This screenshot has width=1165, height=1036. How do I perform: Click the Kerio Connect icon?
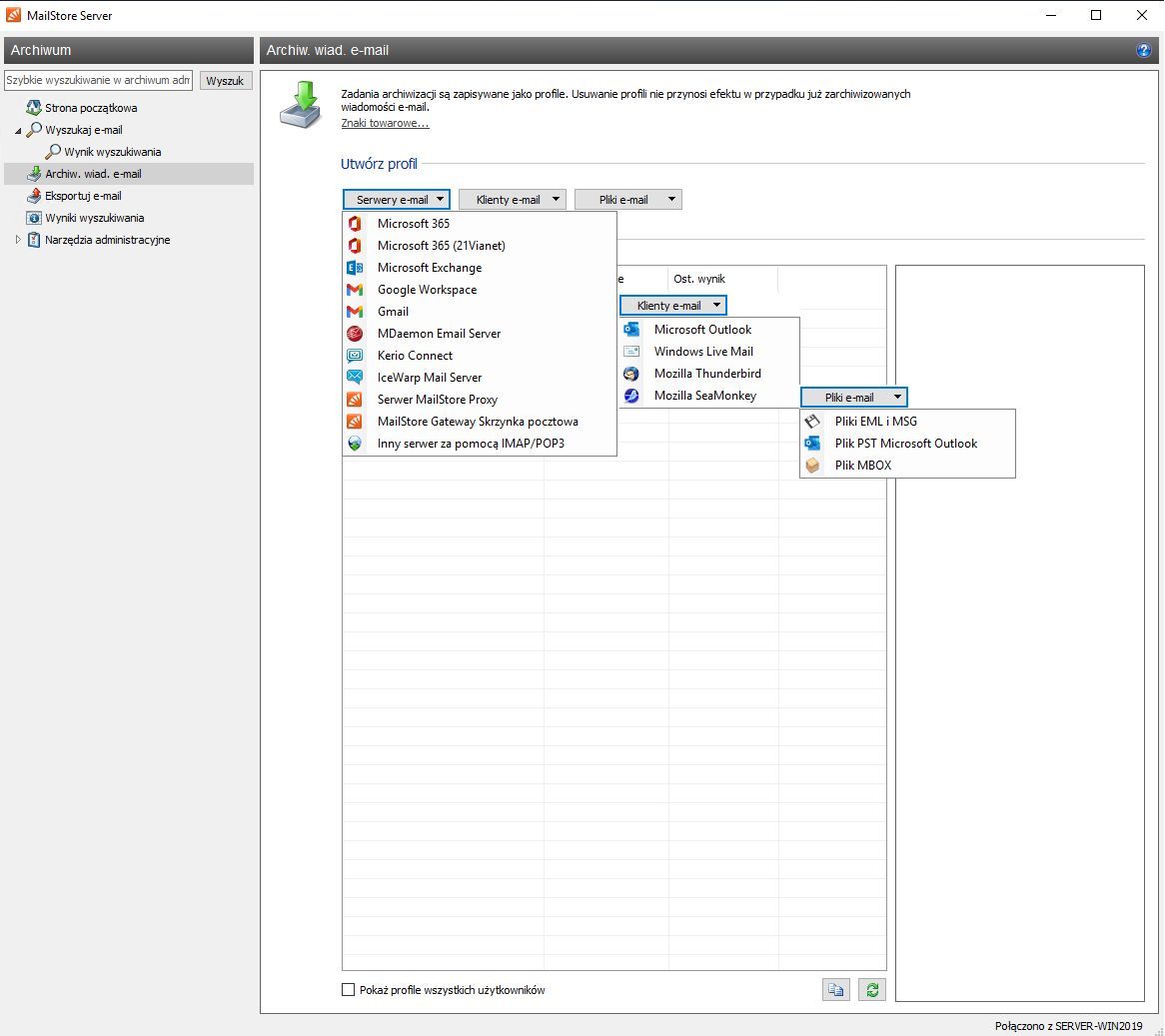[355, 356]
